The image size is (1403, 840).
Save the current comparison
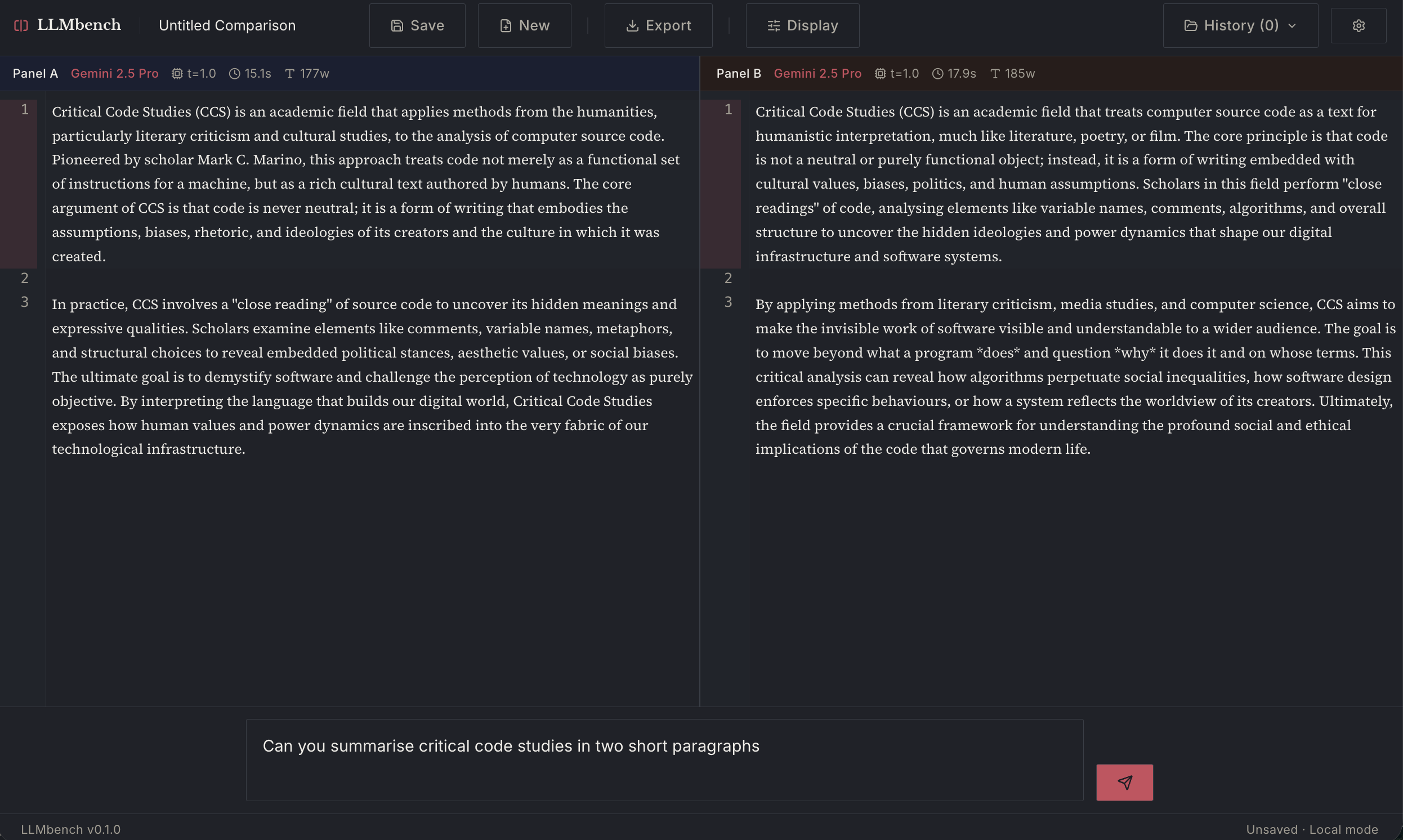click(417, 25)
